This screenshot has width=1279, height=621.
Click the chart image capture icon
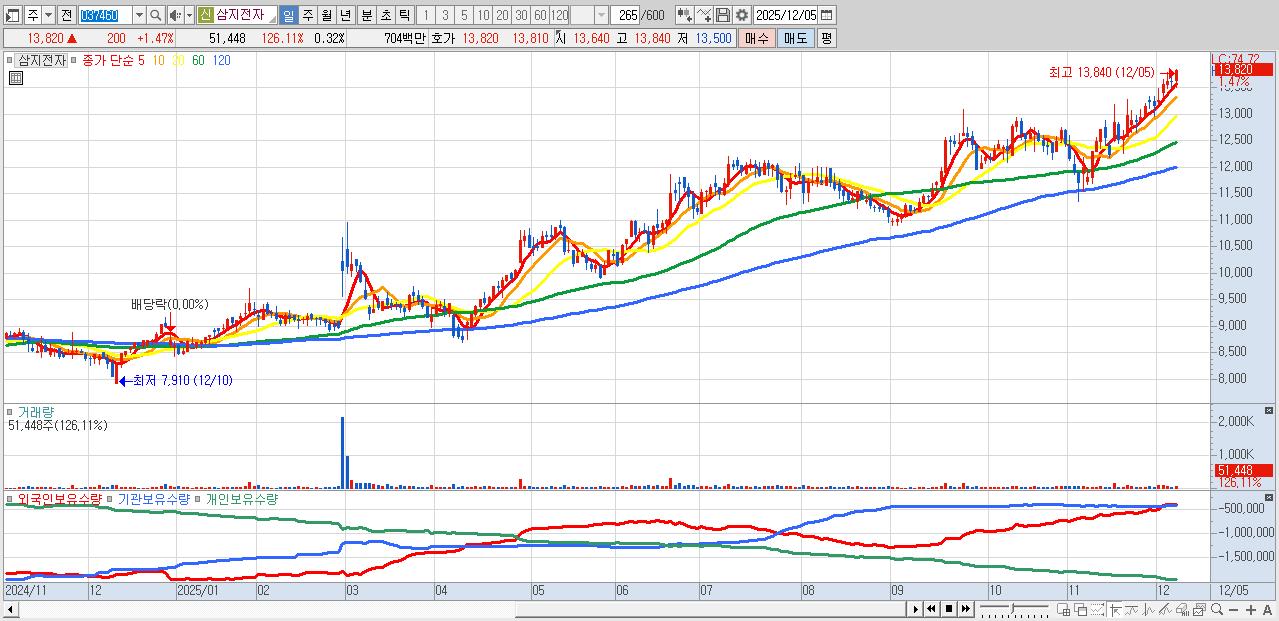click(1200, 610)
